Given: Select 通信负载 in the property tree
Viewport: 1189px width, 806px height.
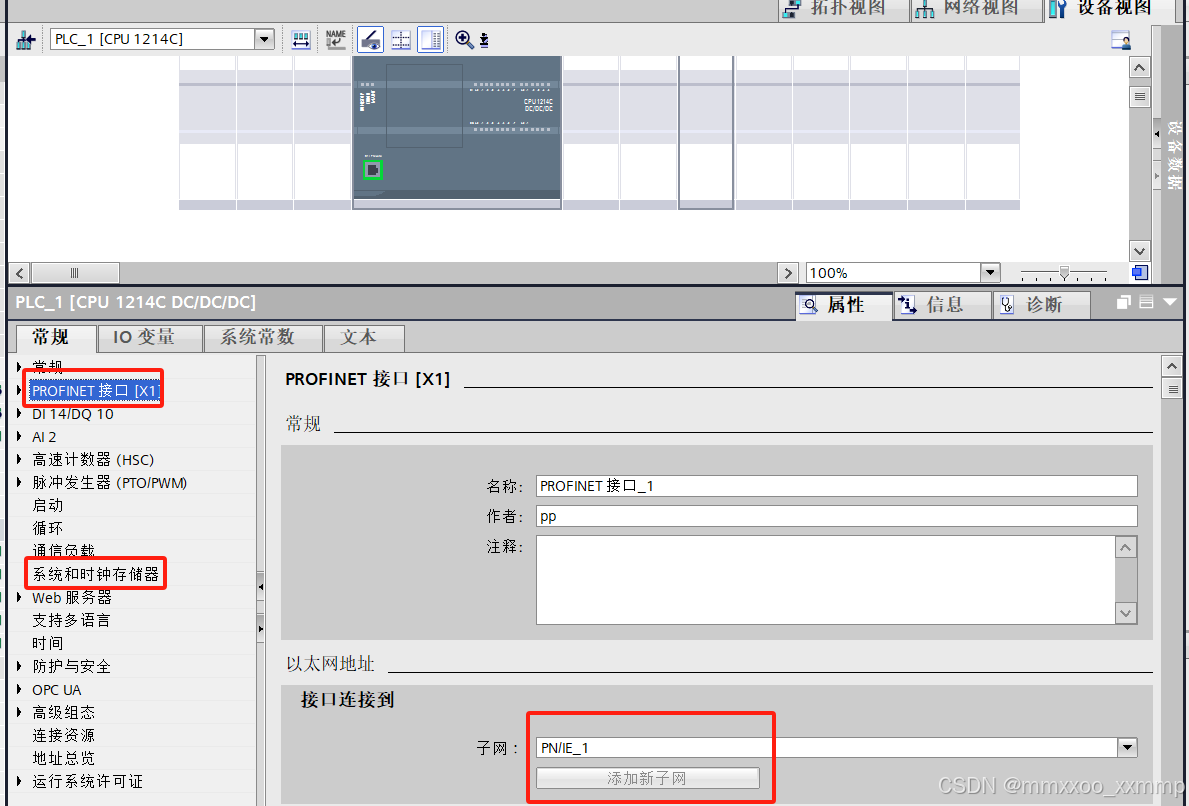Looking at the screenshot, I should pos(64,551).
